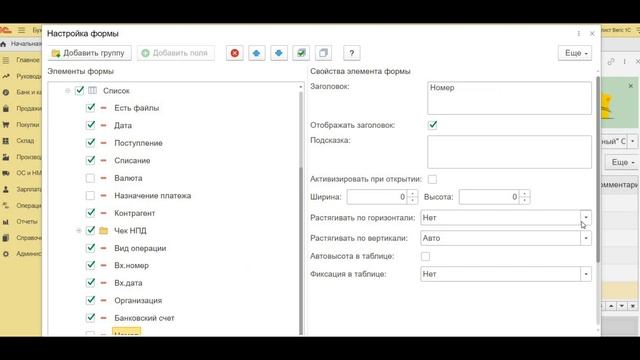Click the Зарплата person sidebar icon
Screen dimensions: 640x360
tap(6, 189)
